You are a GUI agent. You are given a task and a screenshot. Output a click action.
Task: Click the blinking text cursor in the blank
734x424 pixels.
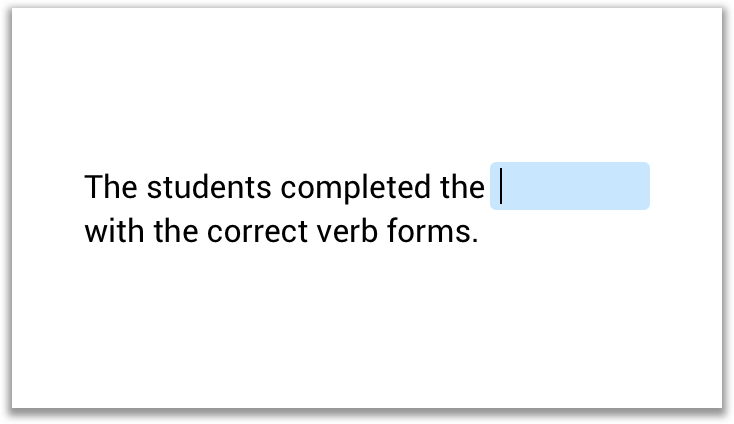(x=501, y=186)
